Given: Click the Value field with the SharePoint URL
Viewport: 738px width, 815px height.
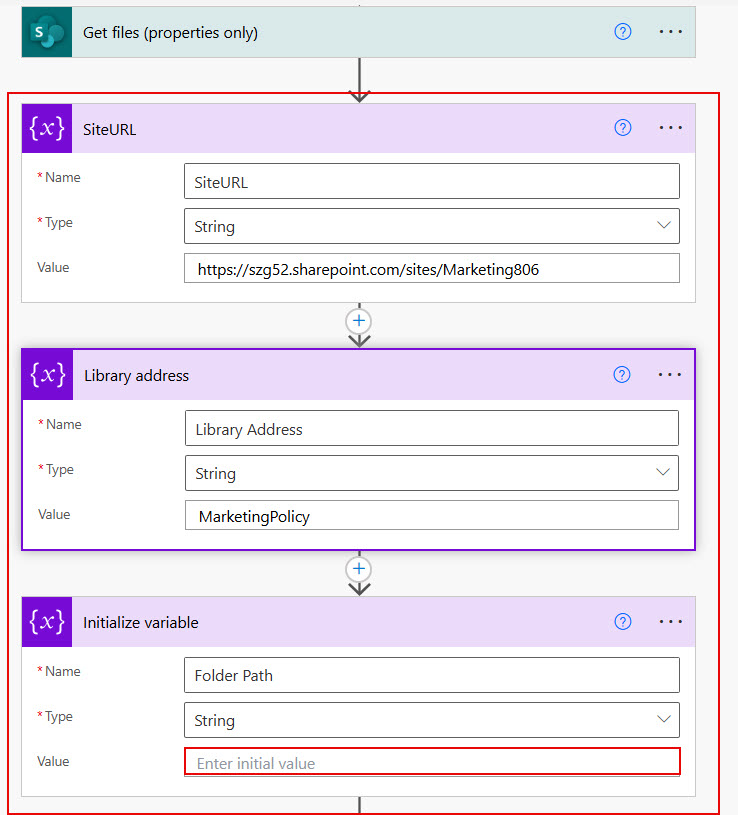Looking at the screenshot, I should coord(431,269).
